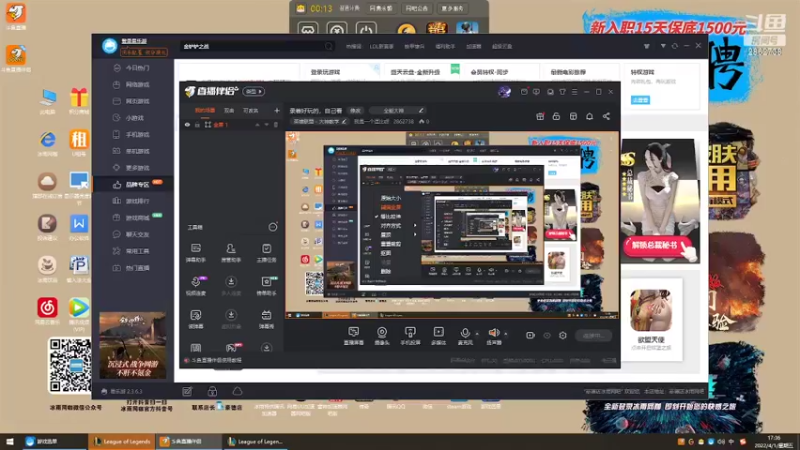Screen dimensions: 800x450
Task: Delete the 全屏1 source with the trash icon
Action: 276,124
